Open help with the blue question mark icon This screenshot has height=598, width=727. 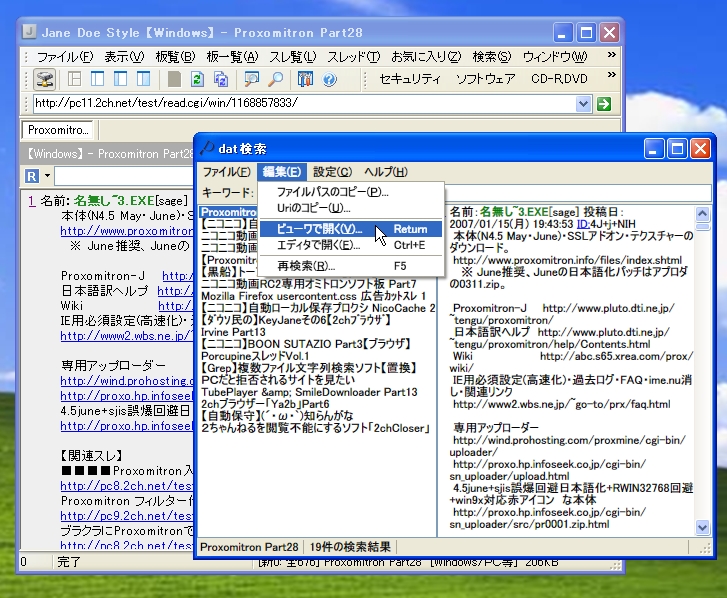click(x=329, y=79)
